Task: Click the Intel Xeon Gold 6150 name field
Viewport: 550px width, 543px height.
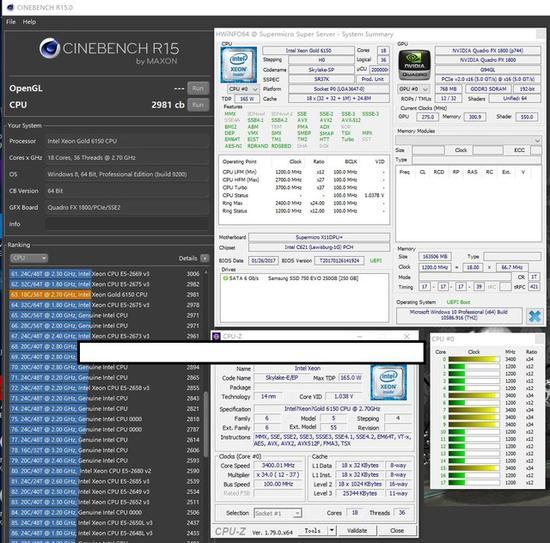Action: [308, 51]
